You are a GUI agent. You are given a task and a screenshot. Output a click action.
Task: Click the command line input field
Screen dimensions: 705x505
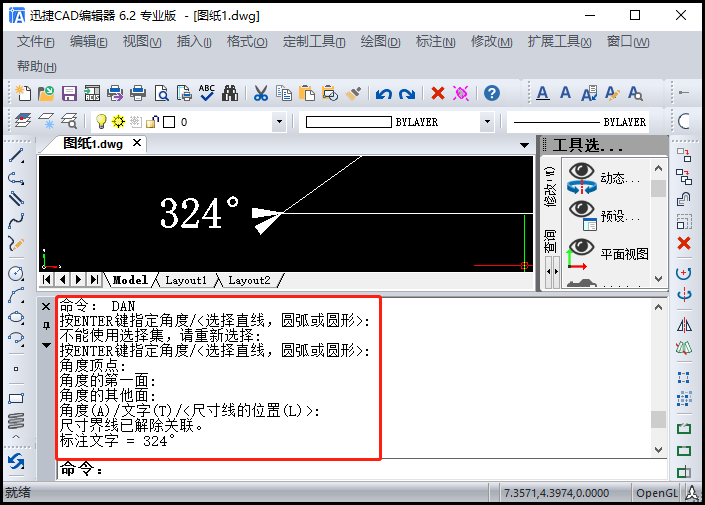[362, 469]
